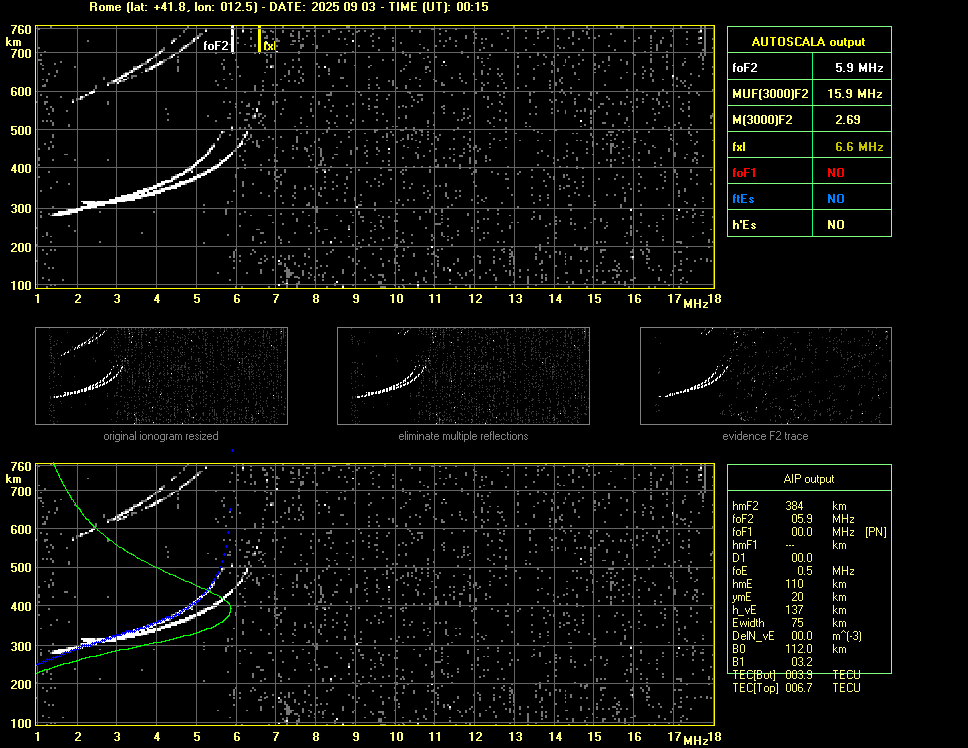This screenshot has height=748, width=968.
Task: Click the white foF2 marker label
Action: [215, 46]
